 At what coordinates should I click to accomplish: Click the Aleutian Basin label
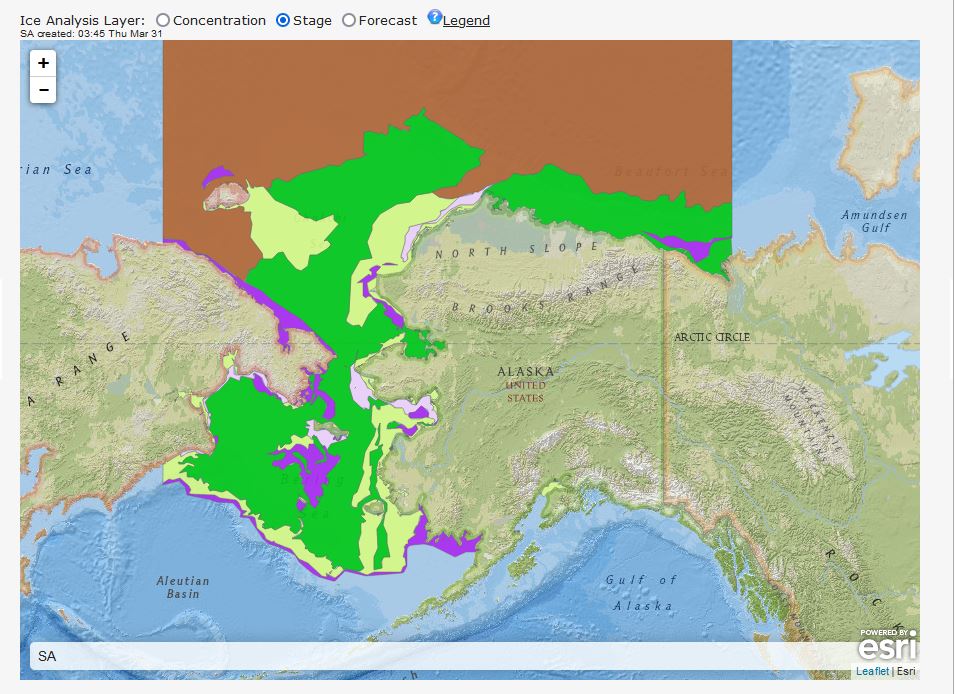point(183,587)
